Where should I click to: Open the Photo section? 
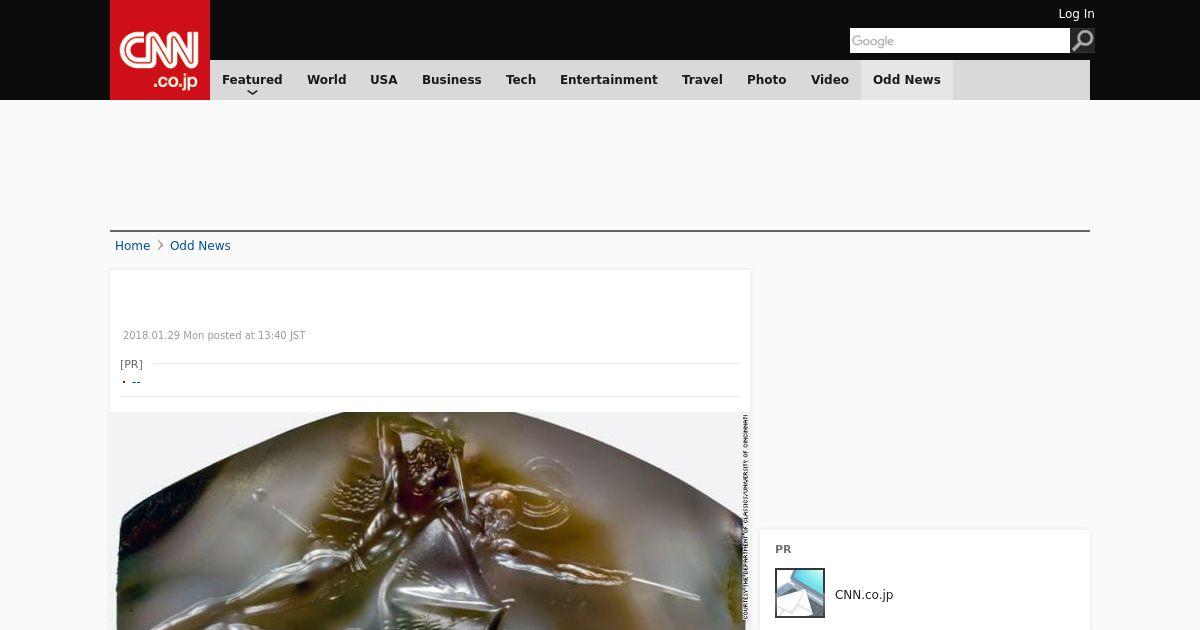pos(767,80)
